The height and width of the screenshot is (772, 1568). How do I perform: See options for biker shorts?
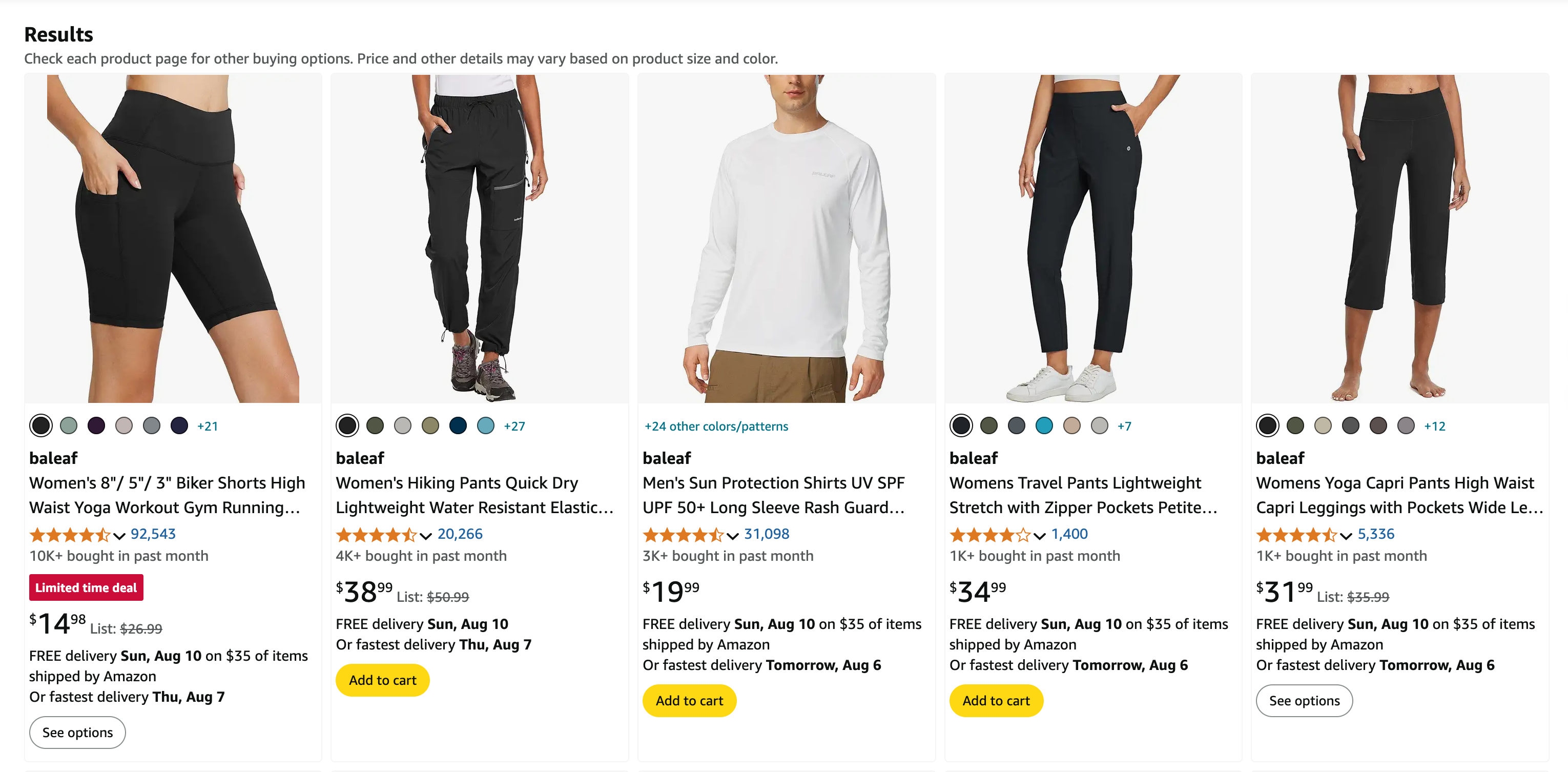[x=77, y=733]
